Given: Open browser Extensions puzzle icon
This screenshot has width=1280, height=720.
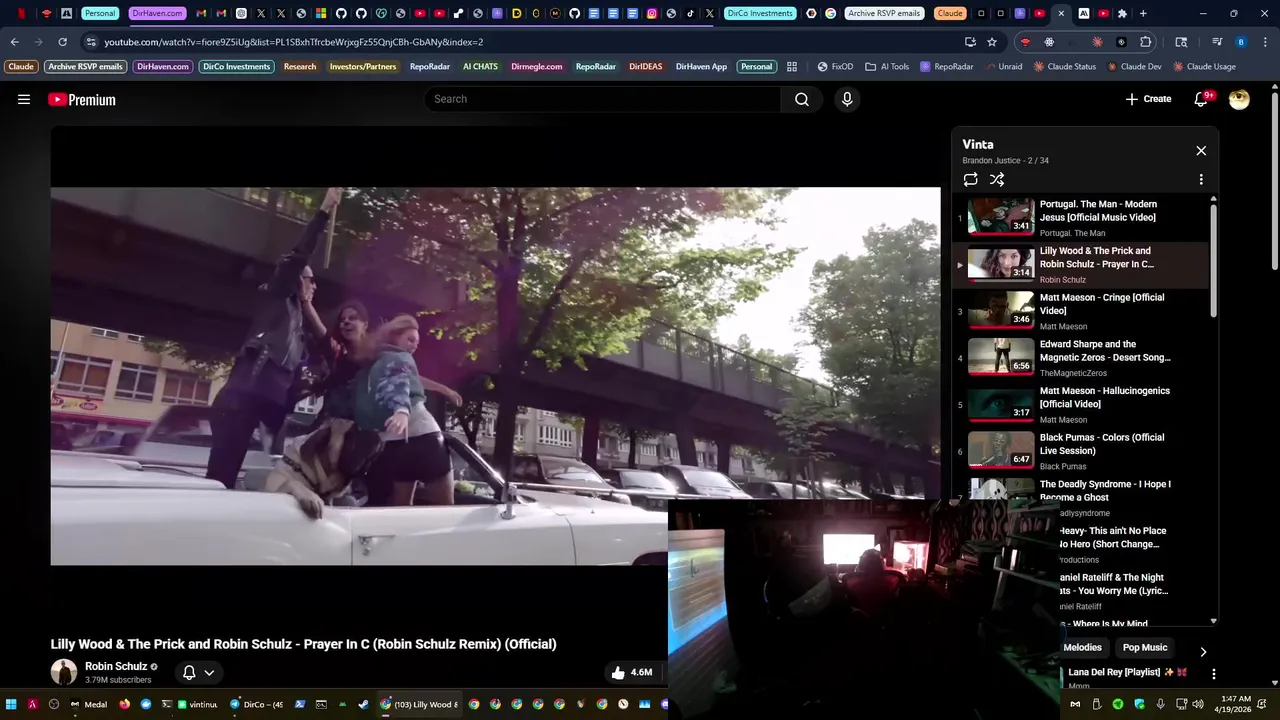Looking at the screenshot, I should point(1146,42).
